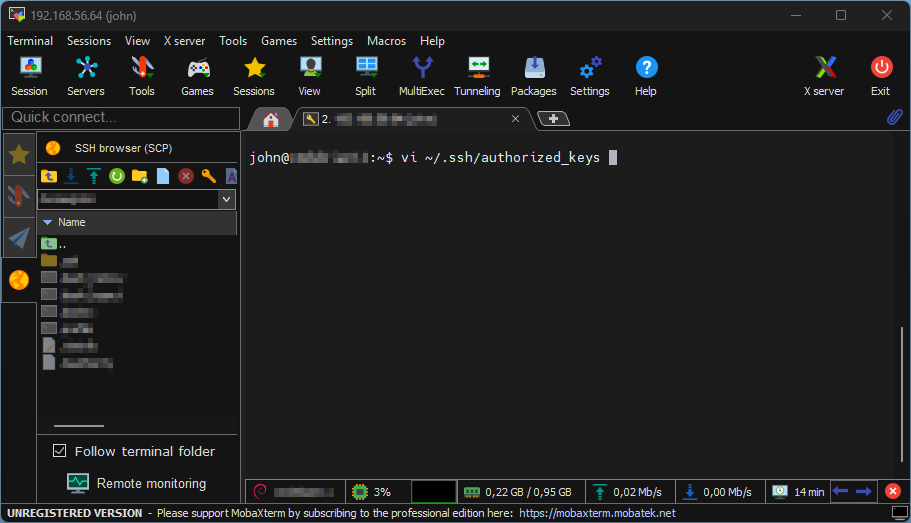Screen dimensions: 911x523
Task: Open the Macros menu
Action: 386,41
